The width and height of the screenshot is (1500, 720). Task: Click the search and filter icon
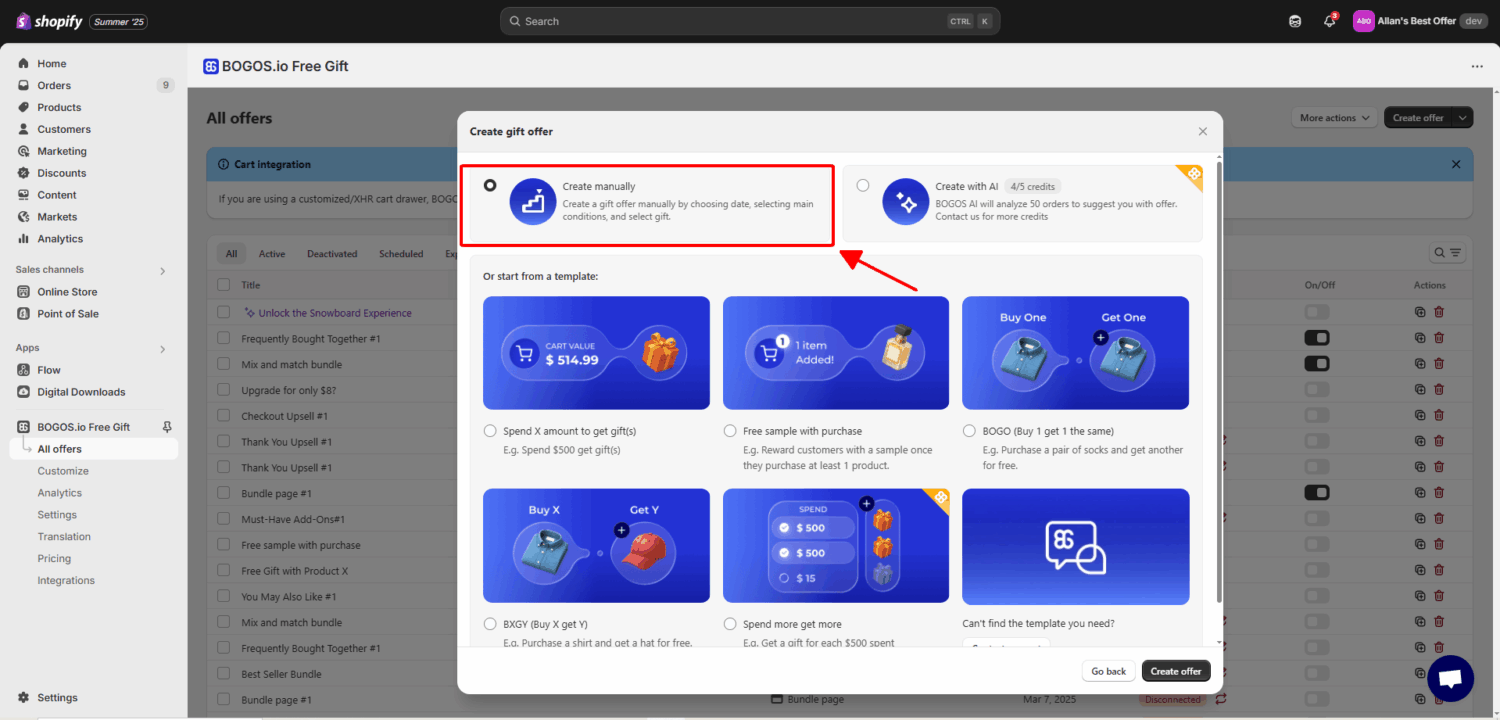click(x=1447, y=254)
